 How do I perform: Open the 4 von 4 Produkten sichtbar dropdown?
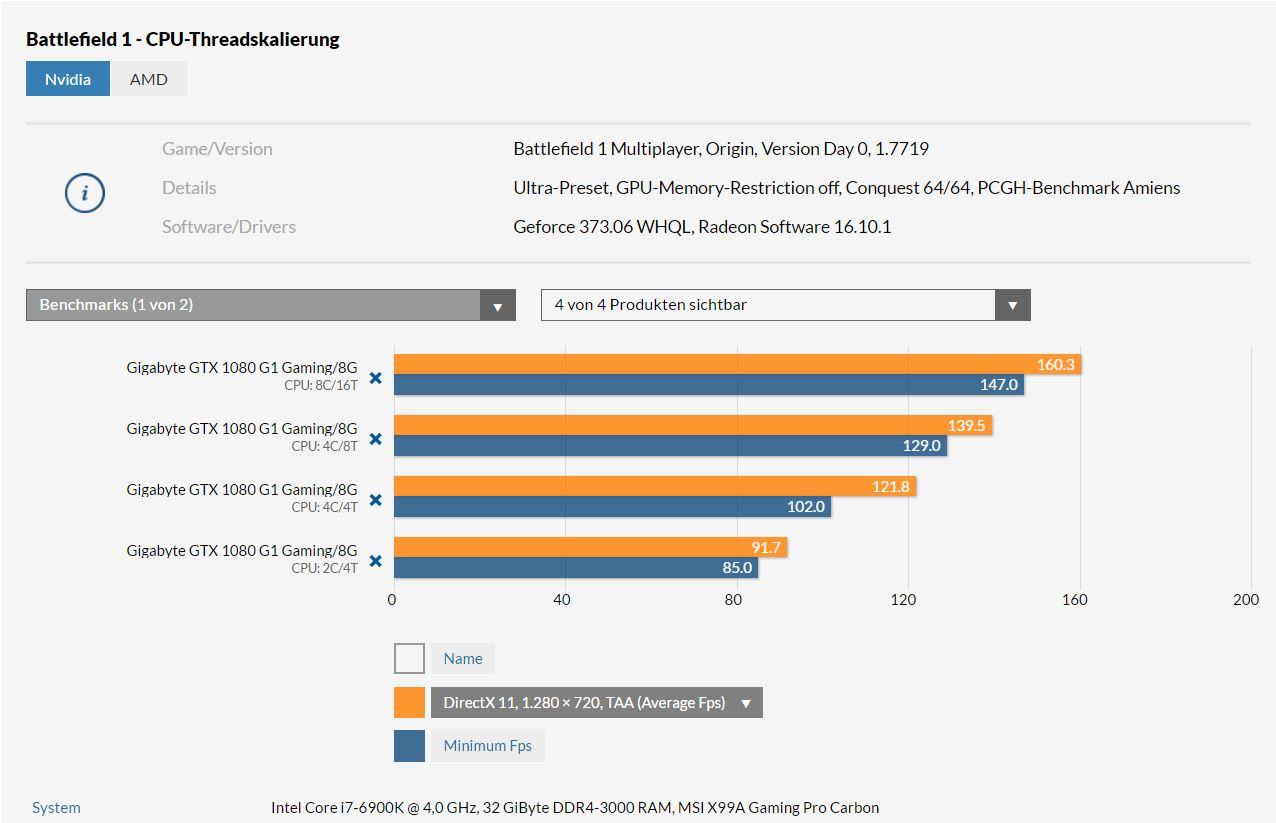(x=786, y=305)
